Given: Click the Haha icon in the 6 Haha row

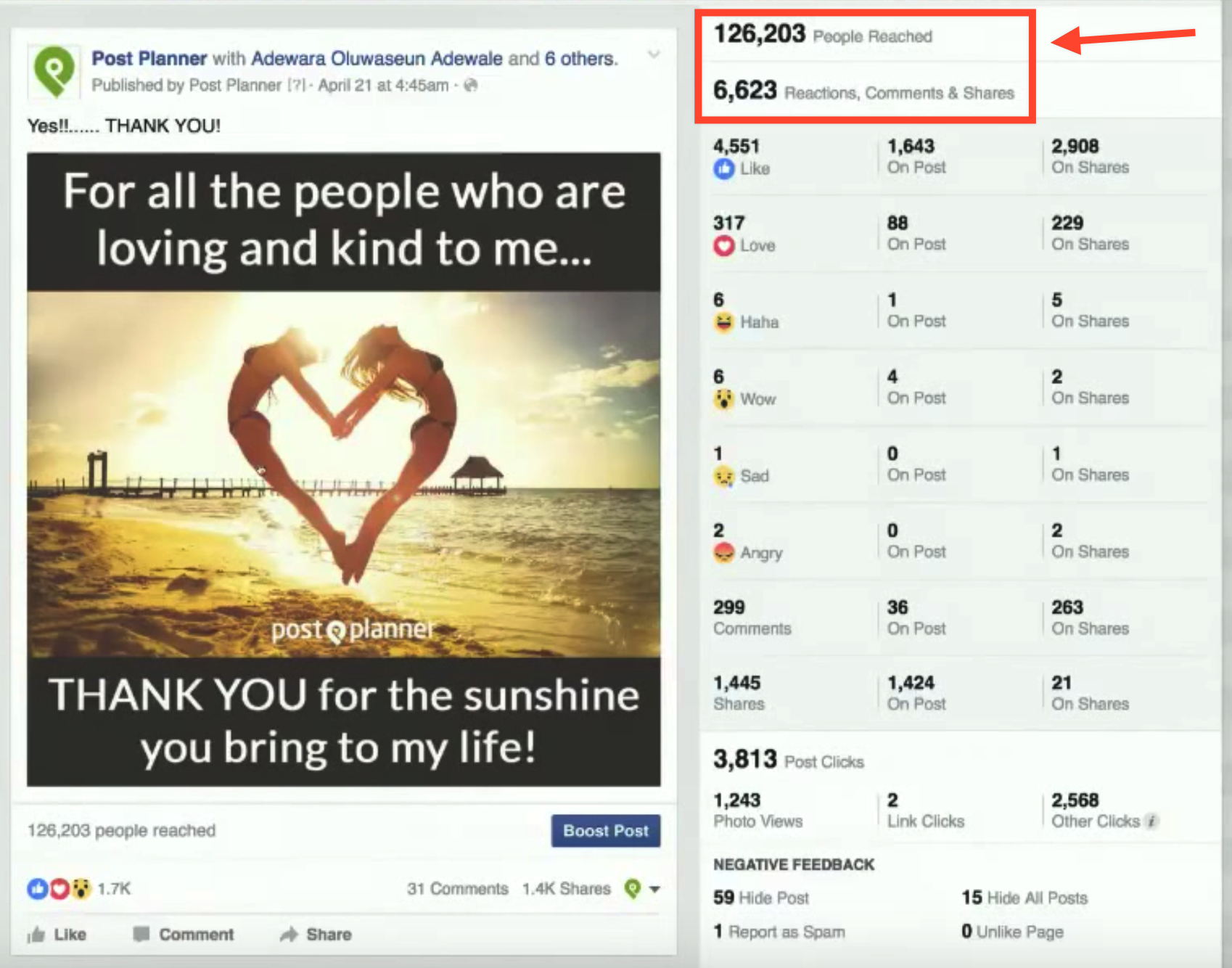Looking at the screenshot, I should (724, 322).
